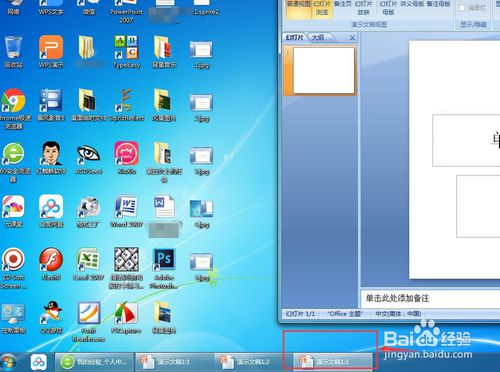Open the WPS文字 desktop shortcut
The height and width of the screenshot is (372, 500).
[51, 7]
